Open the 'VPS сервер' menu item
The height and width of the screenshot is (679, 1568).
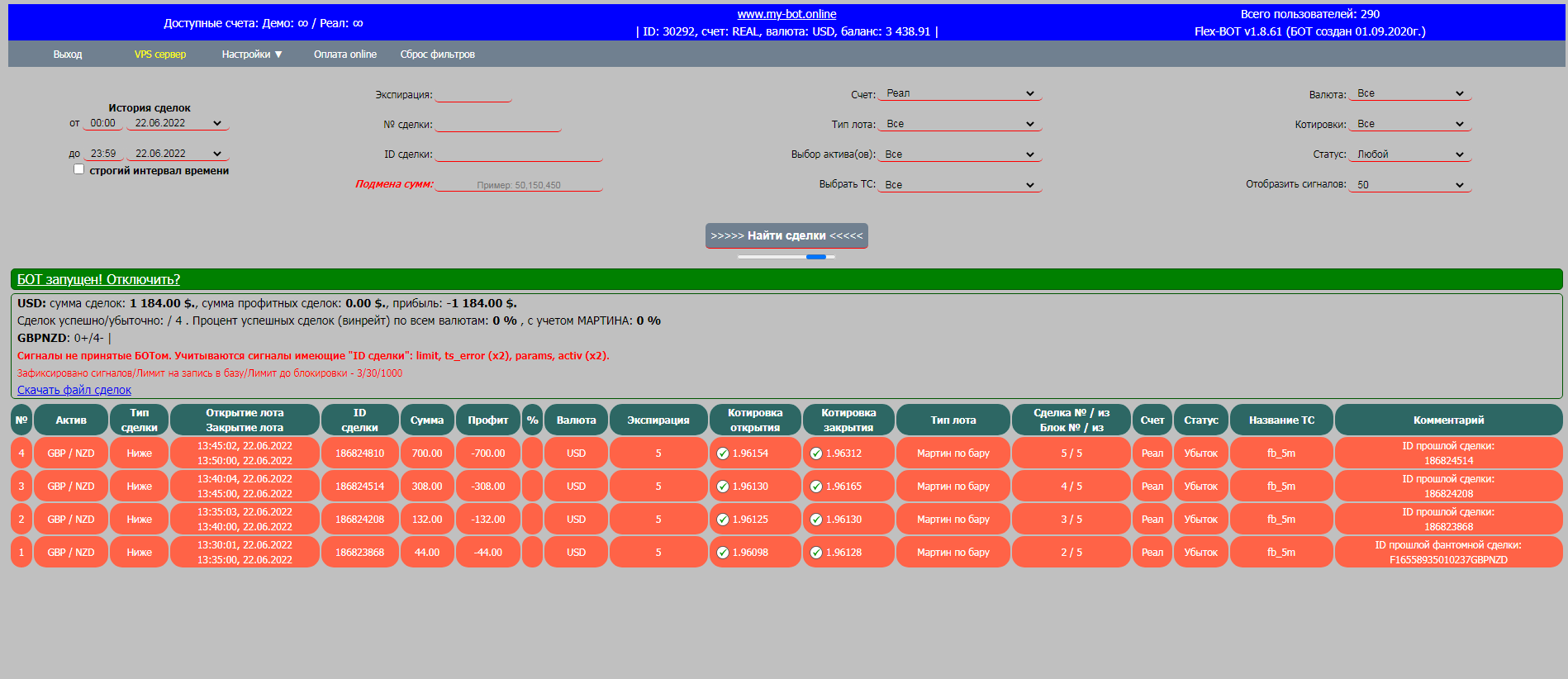click(x=160, y=55)
